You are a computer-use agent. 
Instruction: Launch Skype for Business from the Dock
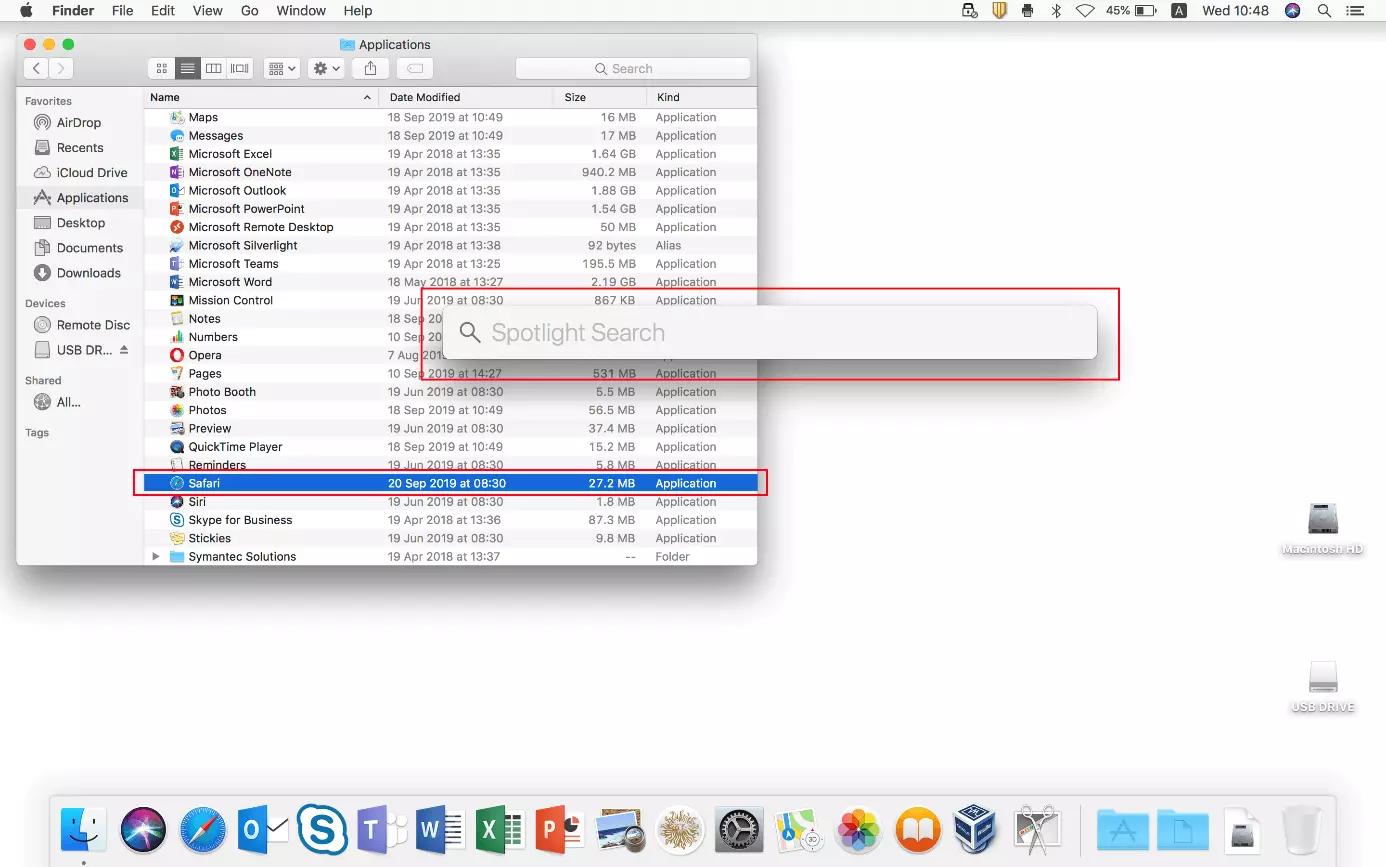[x=322, y=829]
